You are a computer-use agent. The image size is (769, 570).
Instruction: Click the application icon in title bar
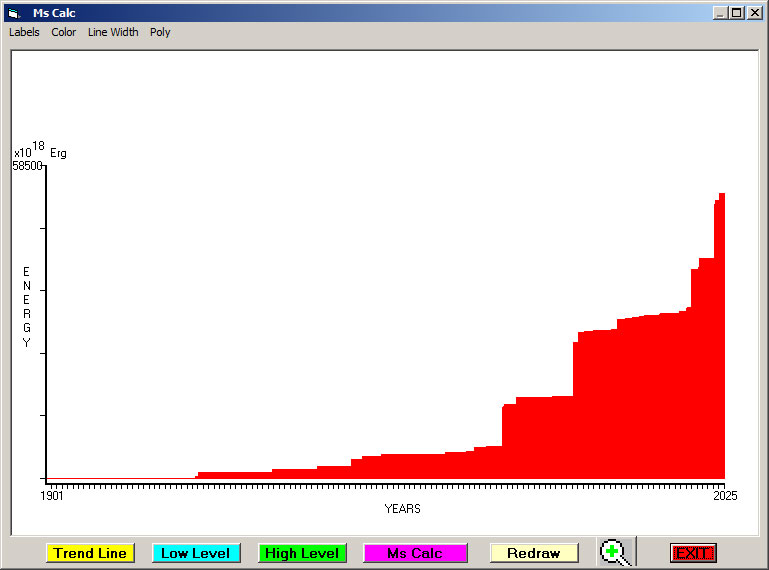pyautogui.click(x=14, y=13)
